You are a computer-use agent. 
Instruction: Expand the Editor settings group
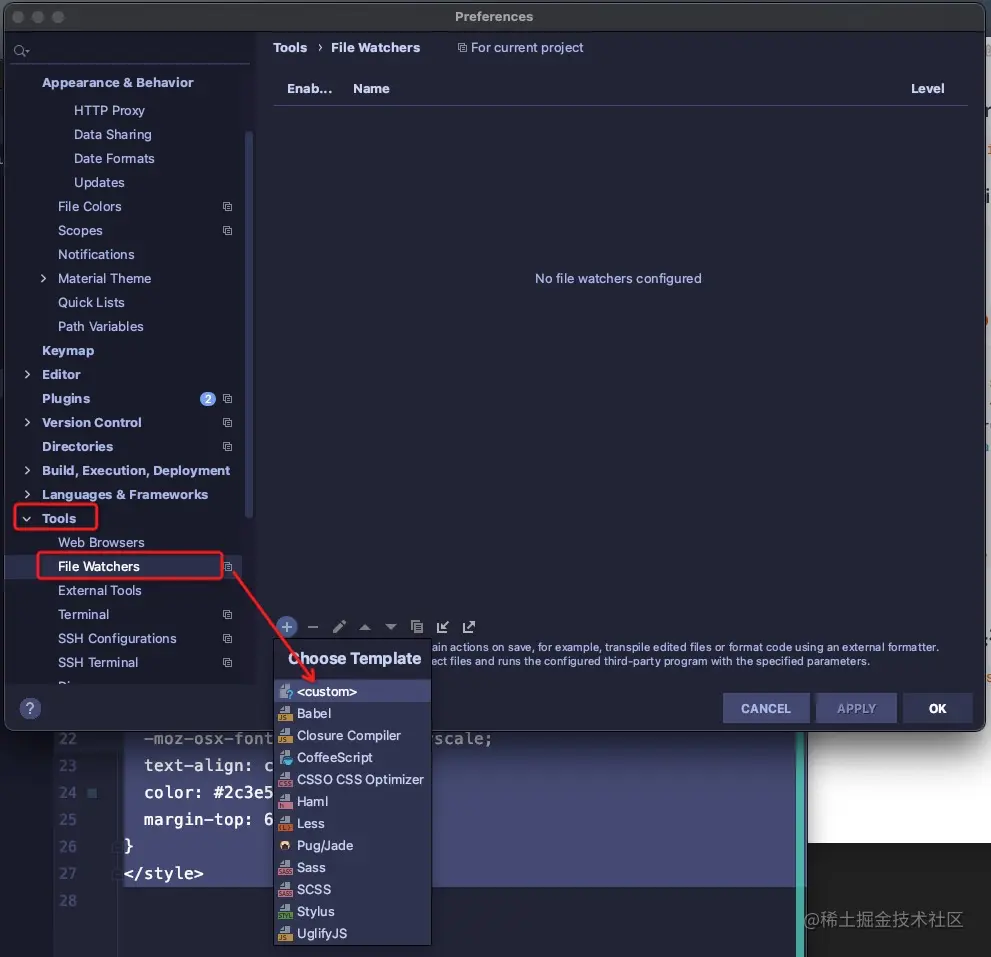click(27, 374)
